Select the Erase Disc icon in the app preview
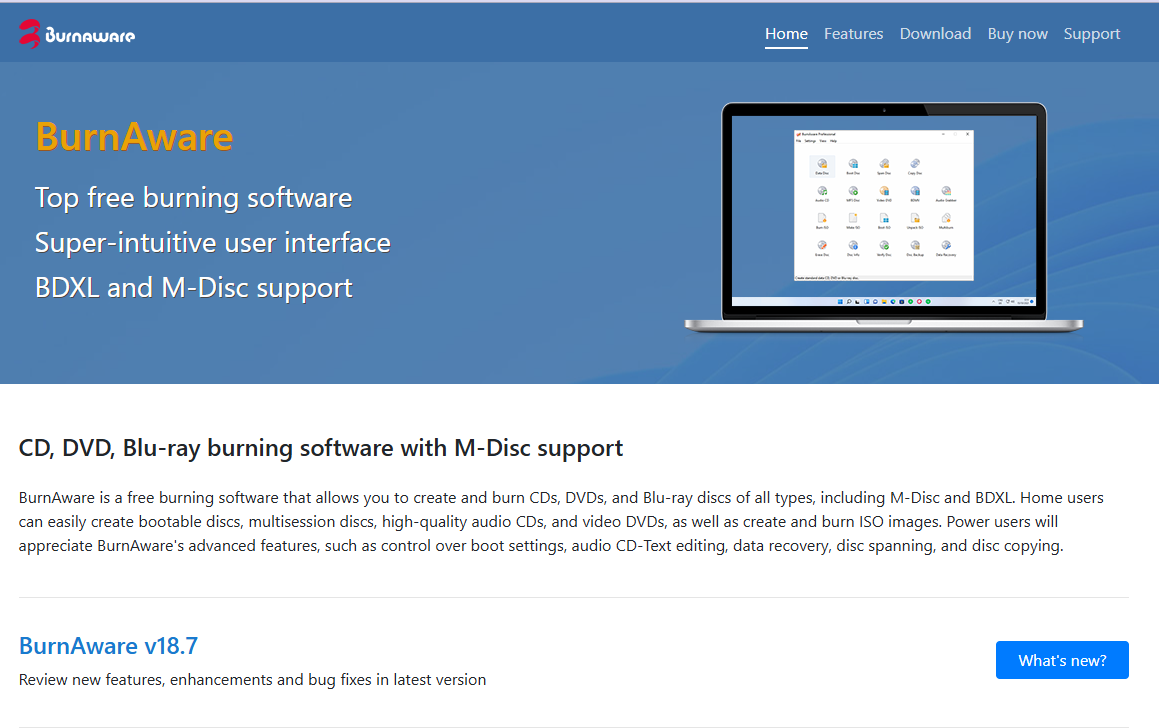Image resolution: width=1159 pixels, height=728 pixels. pos(822,246)
